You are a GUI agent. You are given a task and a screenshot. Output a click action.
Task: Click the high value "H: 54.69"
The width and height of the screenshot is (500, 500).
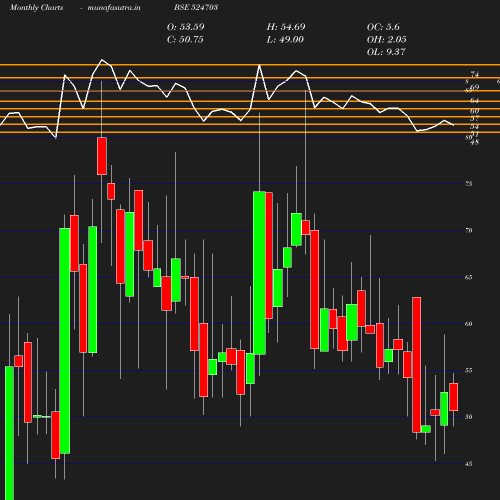pos(286,27)
